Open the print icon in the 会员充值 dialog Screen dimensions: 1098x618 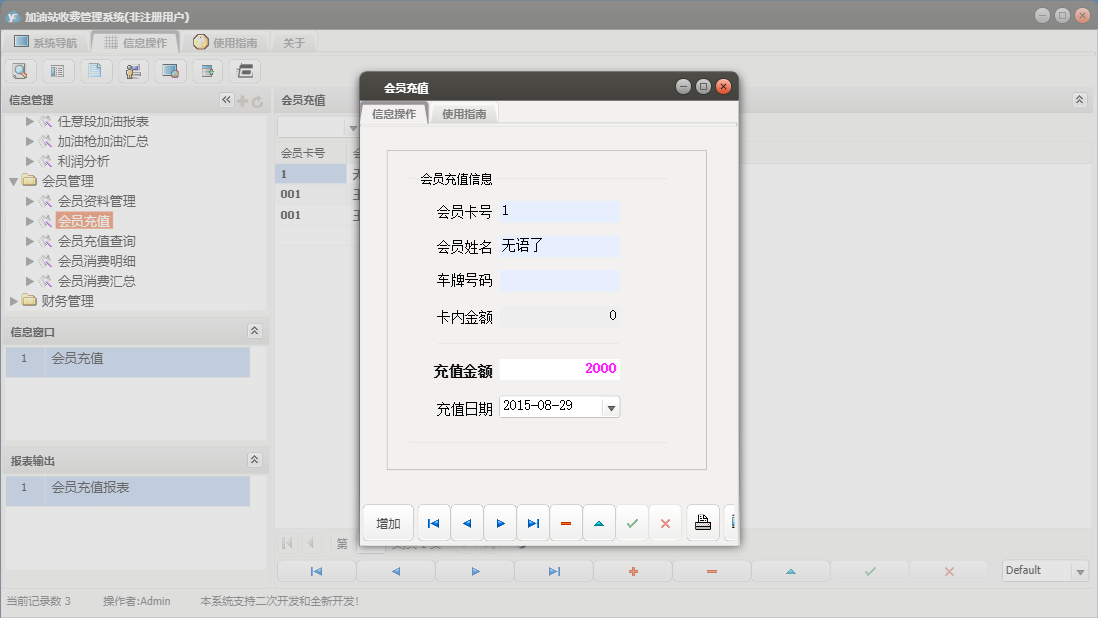(702, 522)
